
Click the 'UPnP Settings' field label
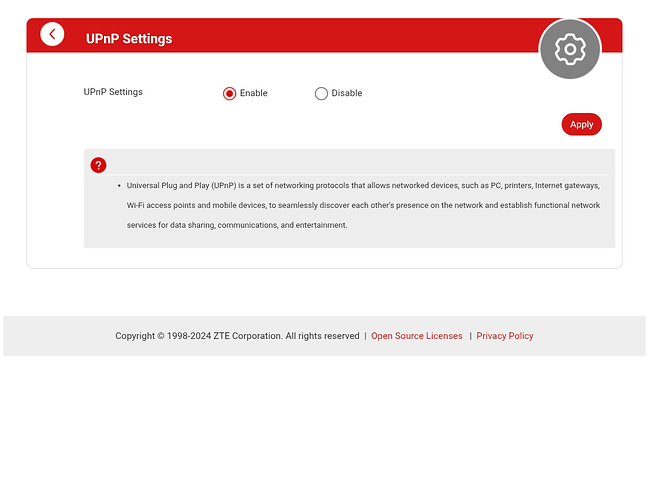point(113,92)
